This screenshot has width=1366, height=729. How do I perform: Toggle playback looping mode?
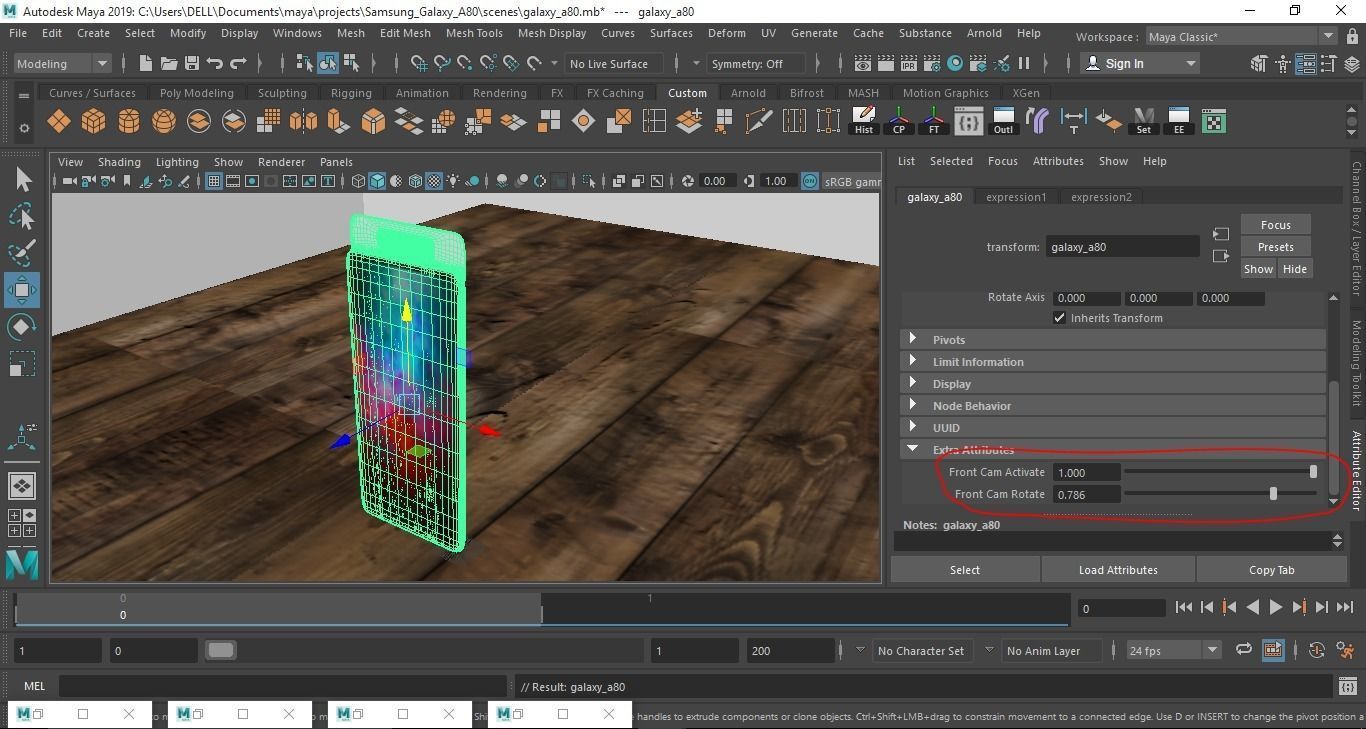point(1243,650)
